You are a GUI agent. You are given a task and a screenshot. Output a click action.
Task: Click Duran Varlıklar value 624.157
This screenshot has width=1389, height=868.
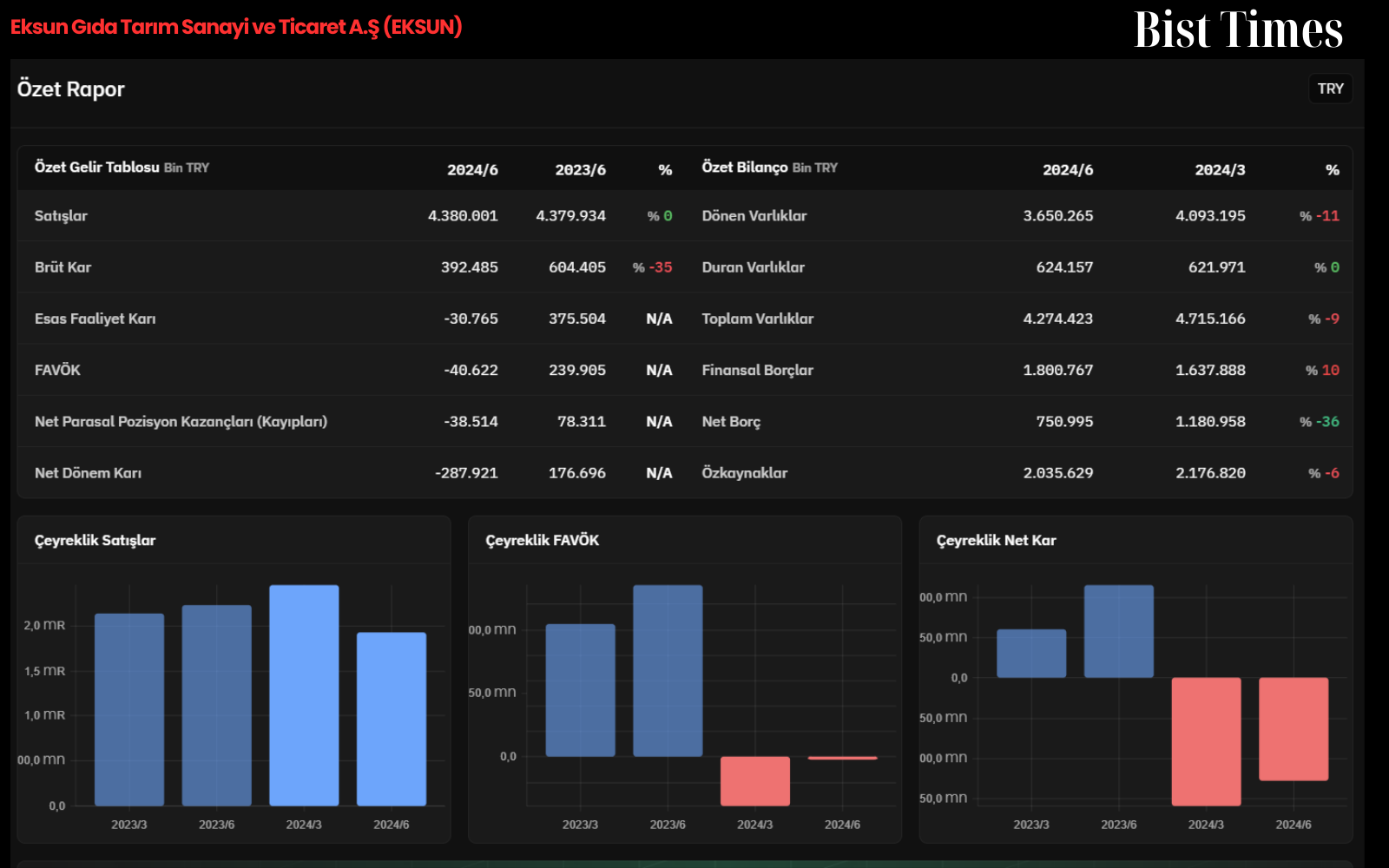coord(1064,267)
